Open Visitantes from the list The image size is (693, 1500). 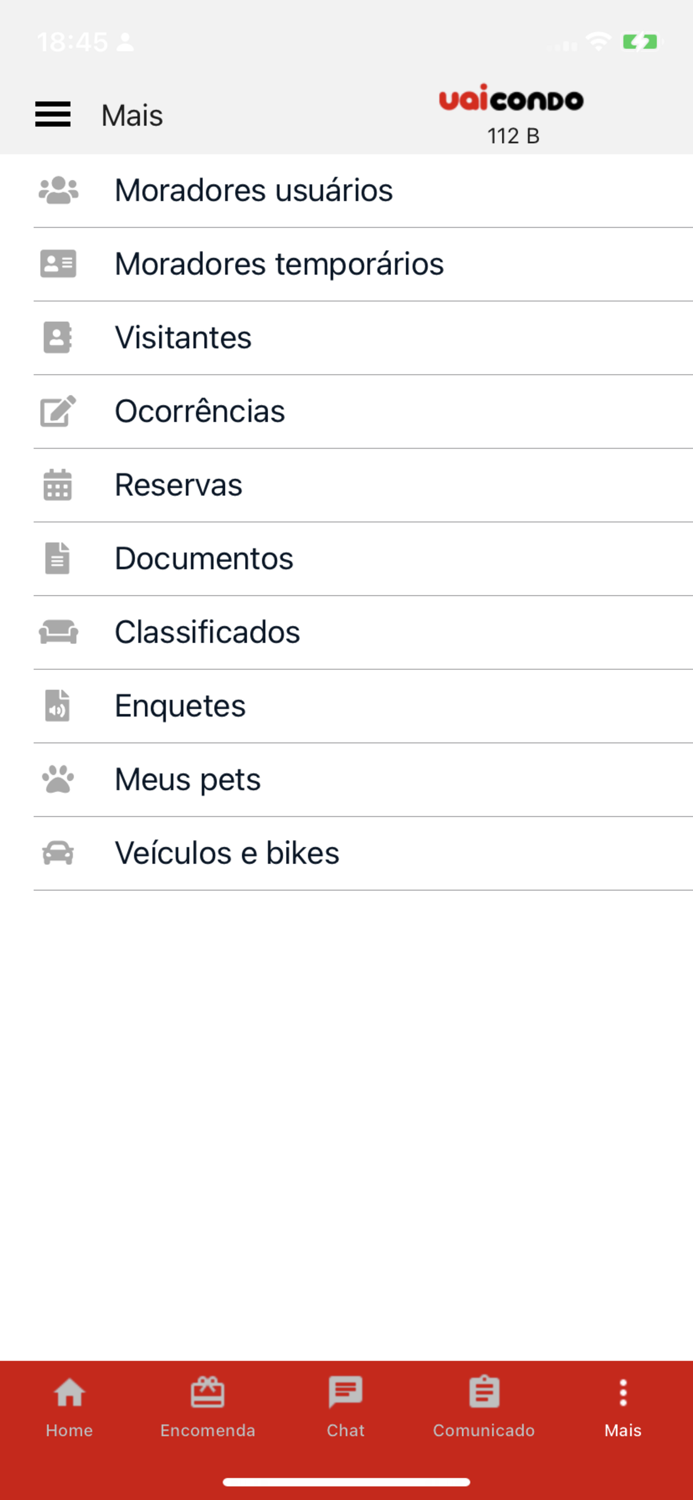click(x=183, y=337)
